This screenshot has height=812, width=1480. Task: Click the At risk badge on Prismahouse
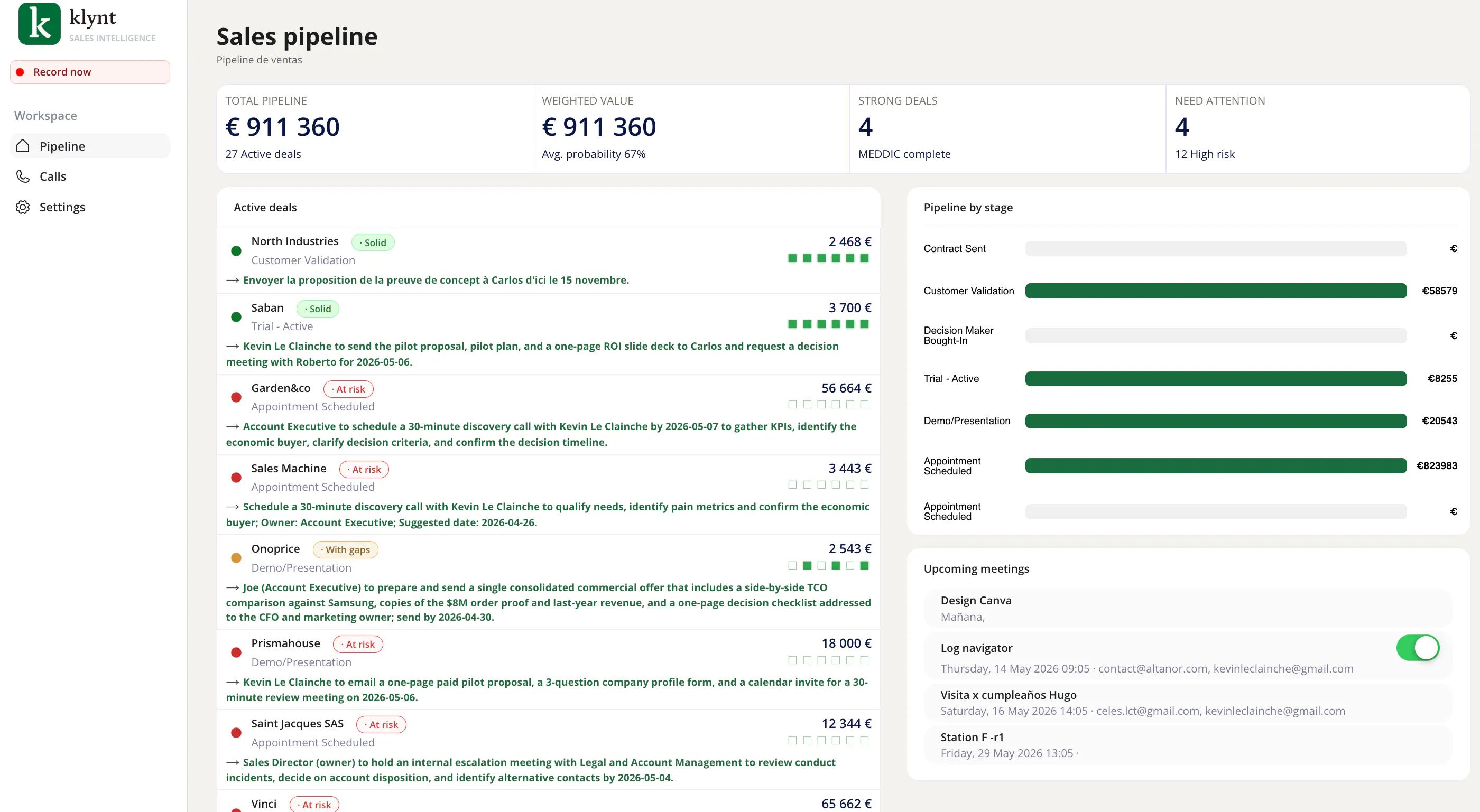(358, 645)
